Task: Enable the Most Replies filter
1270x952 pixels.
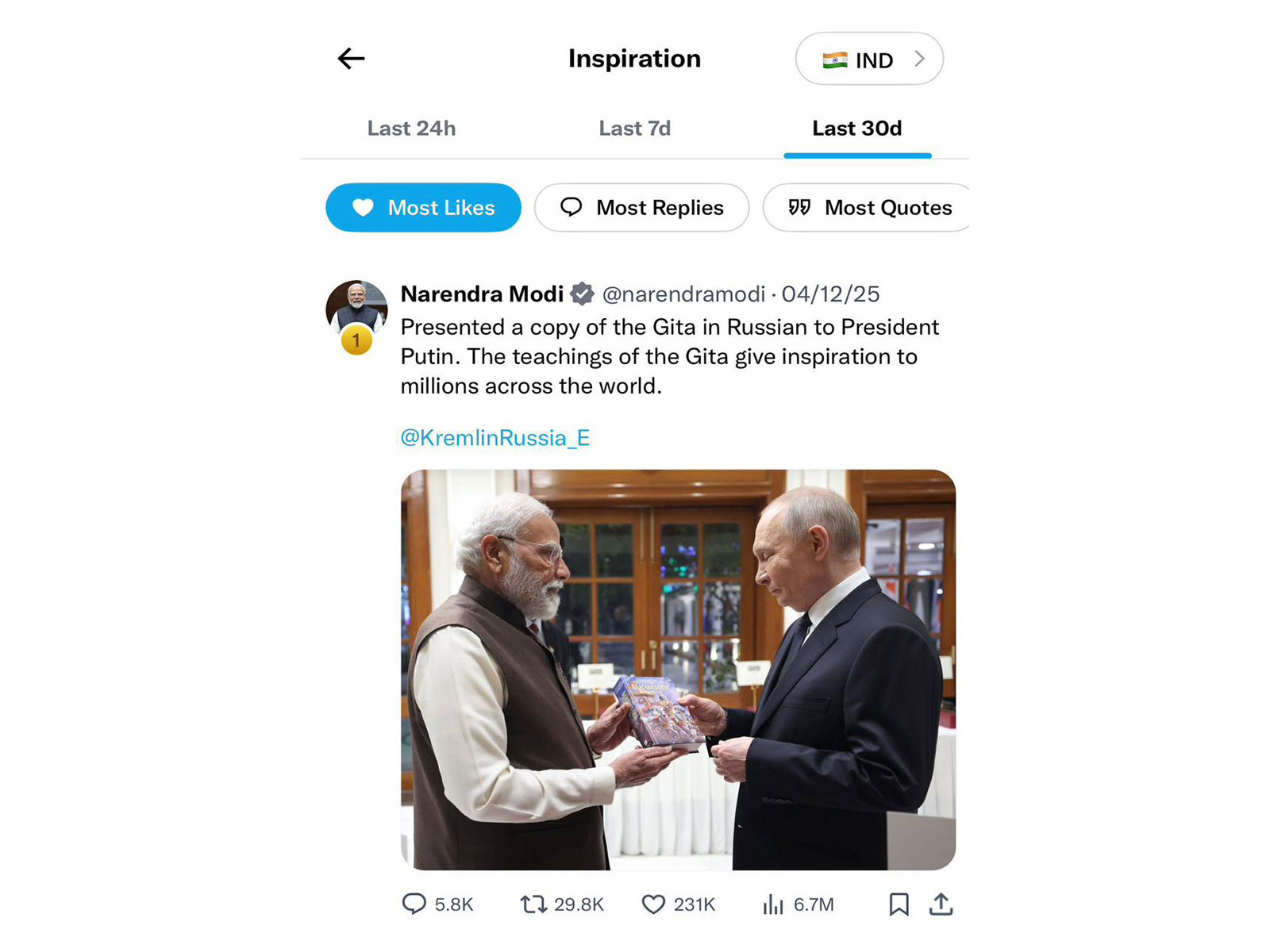Action: (641, 207)
